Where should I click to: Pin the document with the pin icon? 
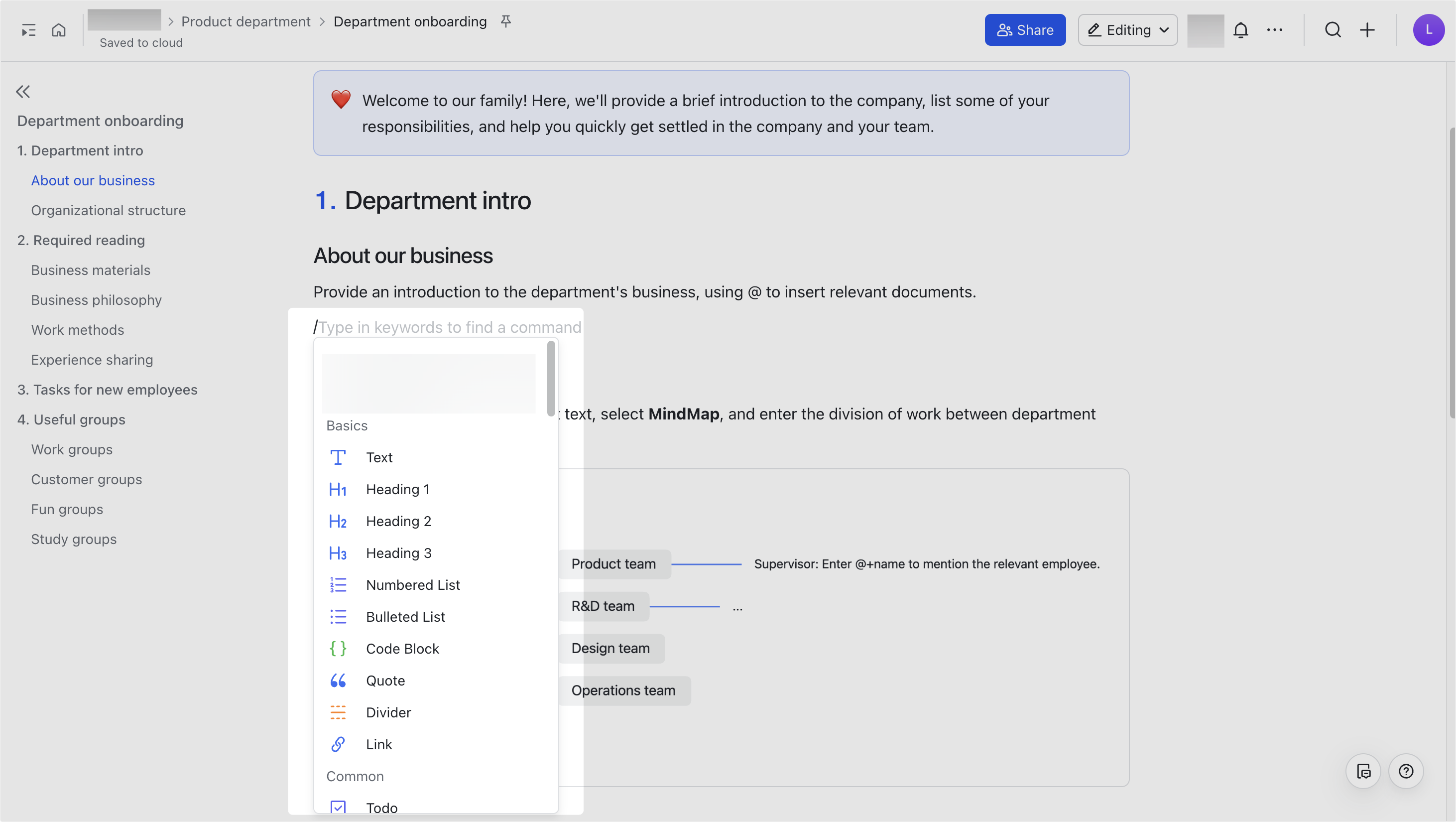[506, 21]
